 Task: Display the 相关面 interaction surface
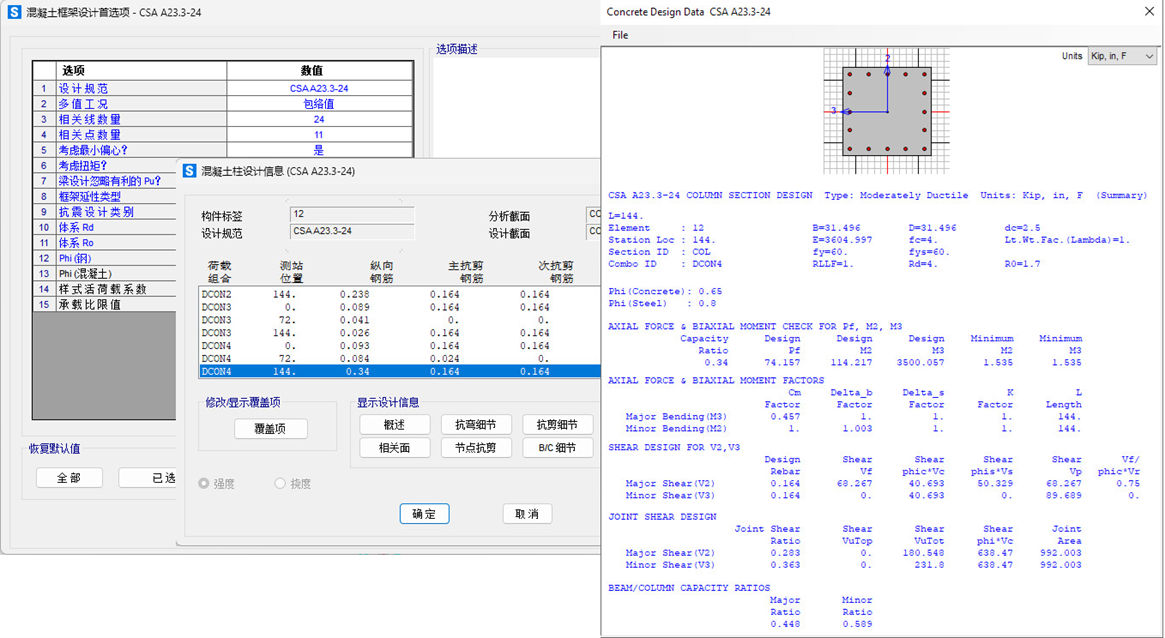coord(394,448)
